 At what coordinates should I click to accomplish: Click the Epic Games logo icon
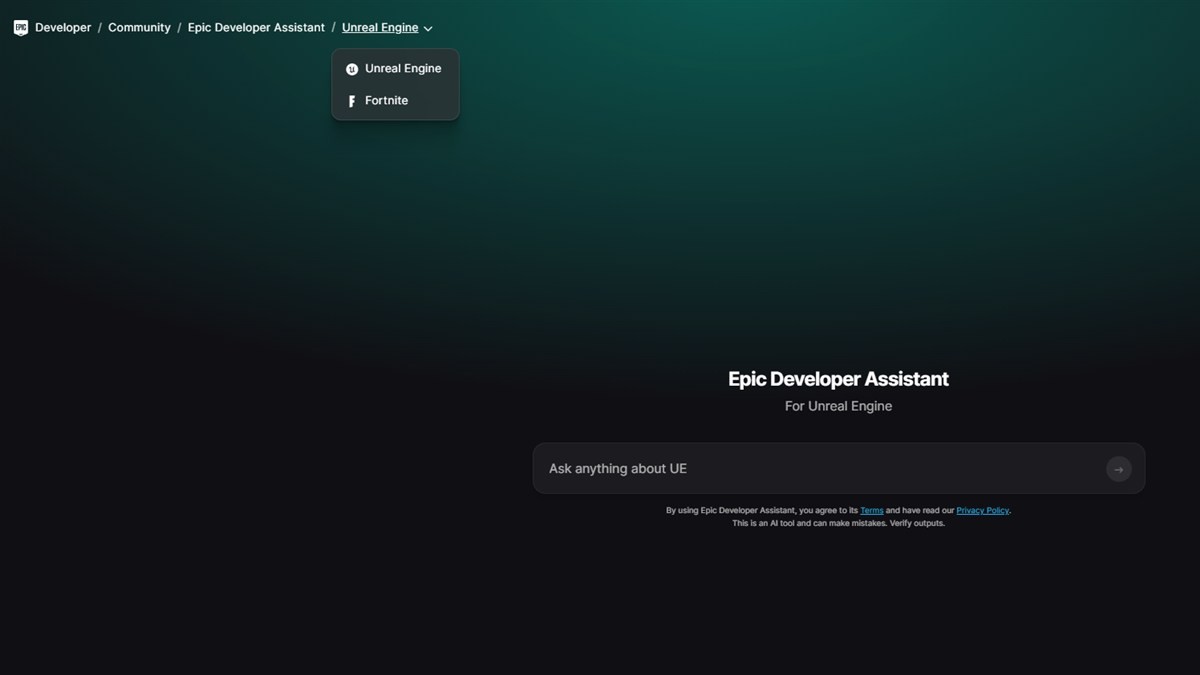pos(21,28)
